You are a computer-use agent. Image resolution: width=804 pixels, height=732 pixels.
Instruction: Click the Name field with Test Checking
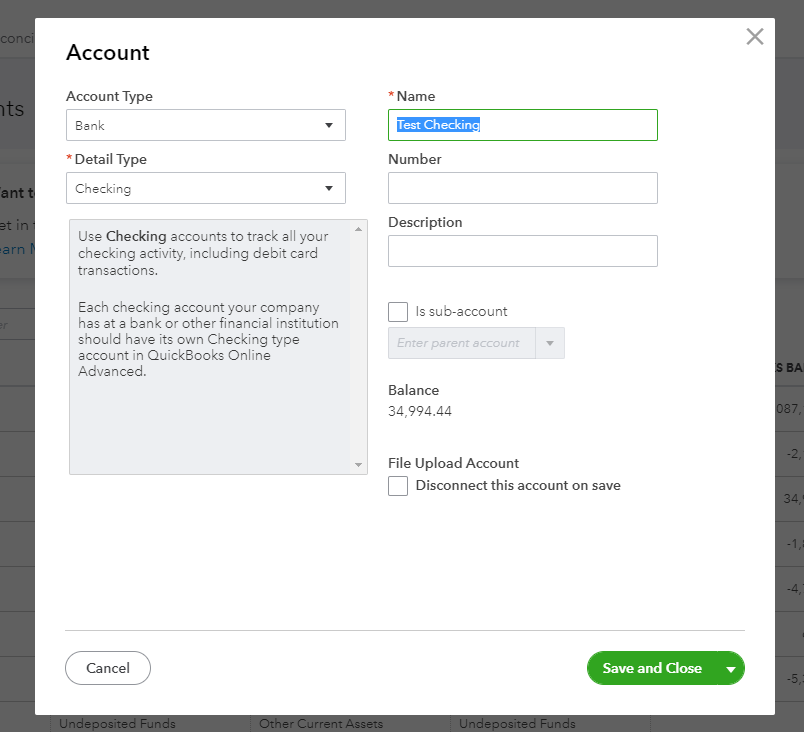522,125
